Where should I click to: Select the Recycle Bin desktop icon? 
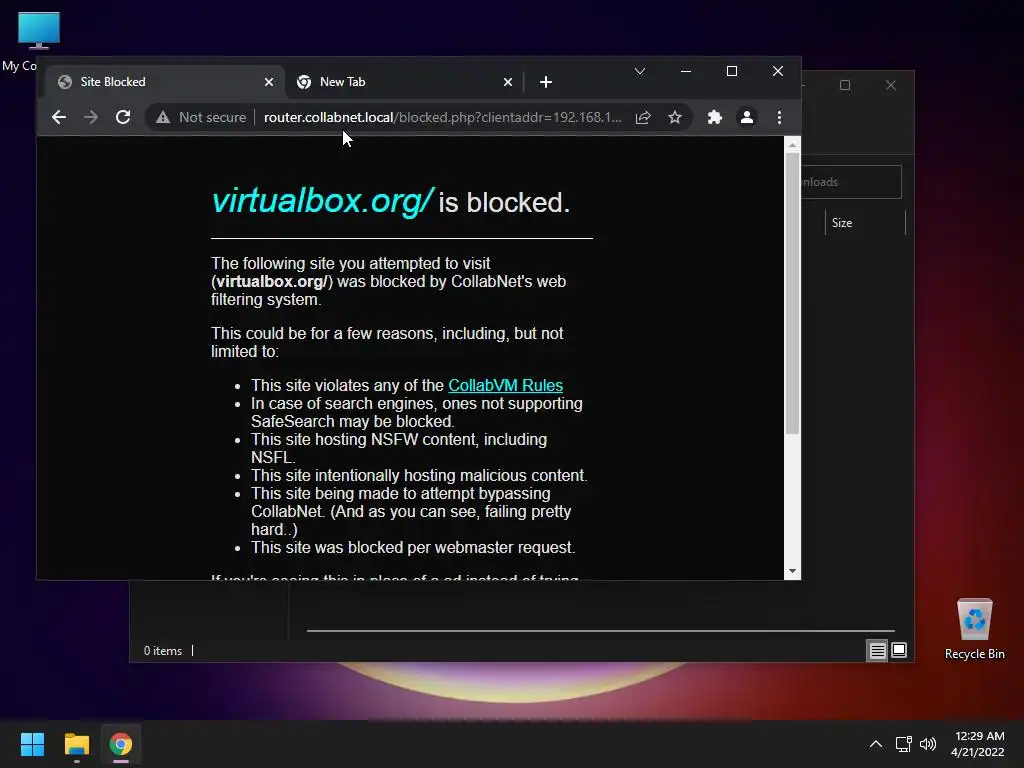pos(974,630)
